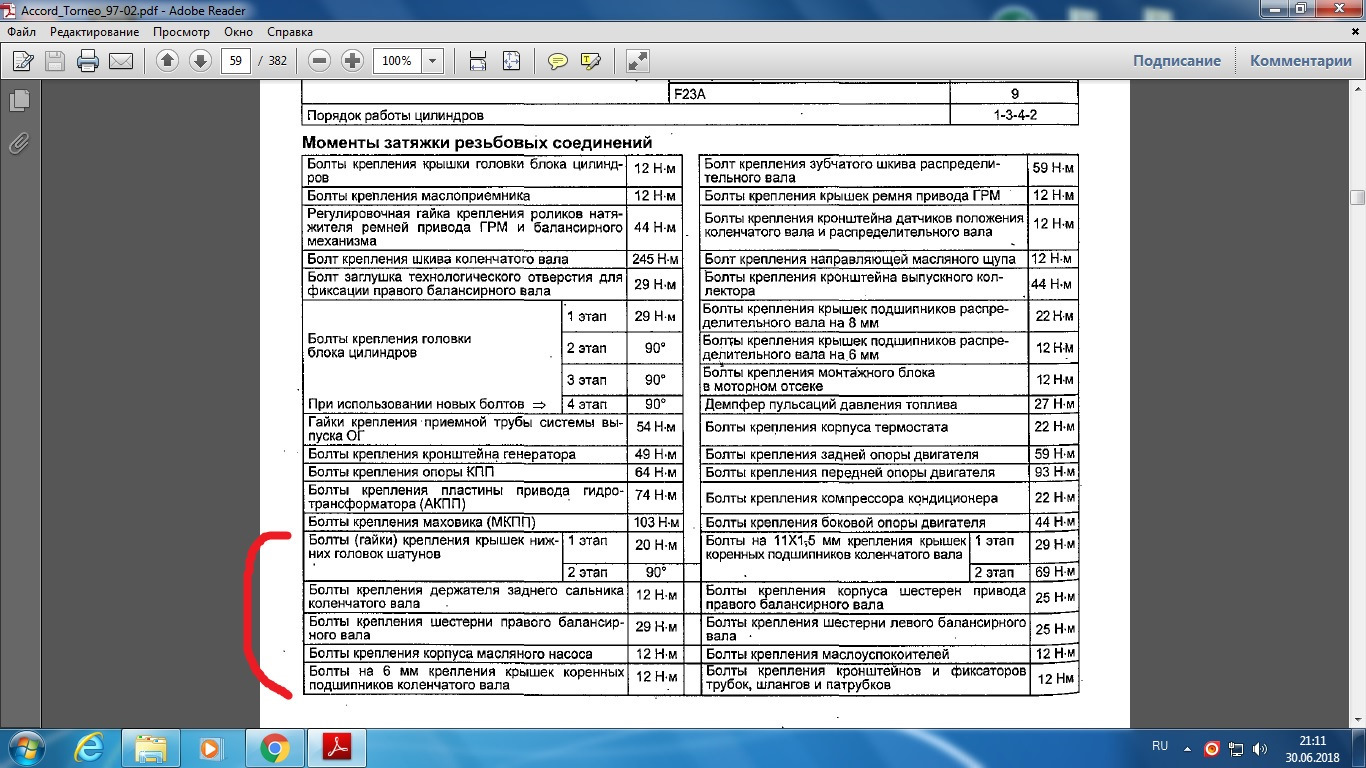Open Windows Media Player from taskbar
1366x768 pixels.
click(213, 747)
